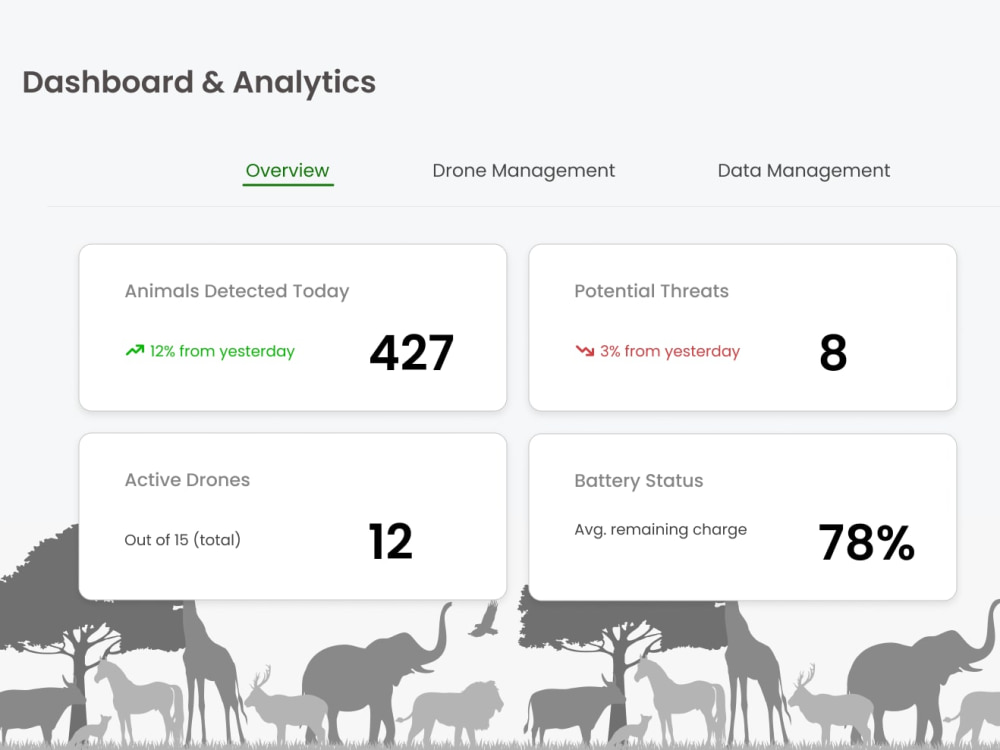Click the Avg. remaining charge text
This screenshot has height=750, width=1000.
660,530
